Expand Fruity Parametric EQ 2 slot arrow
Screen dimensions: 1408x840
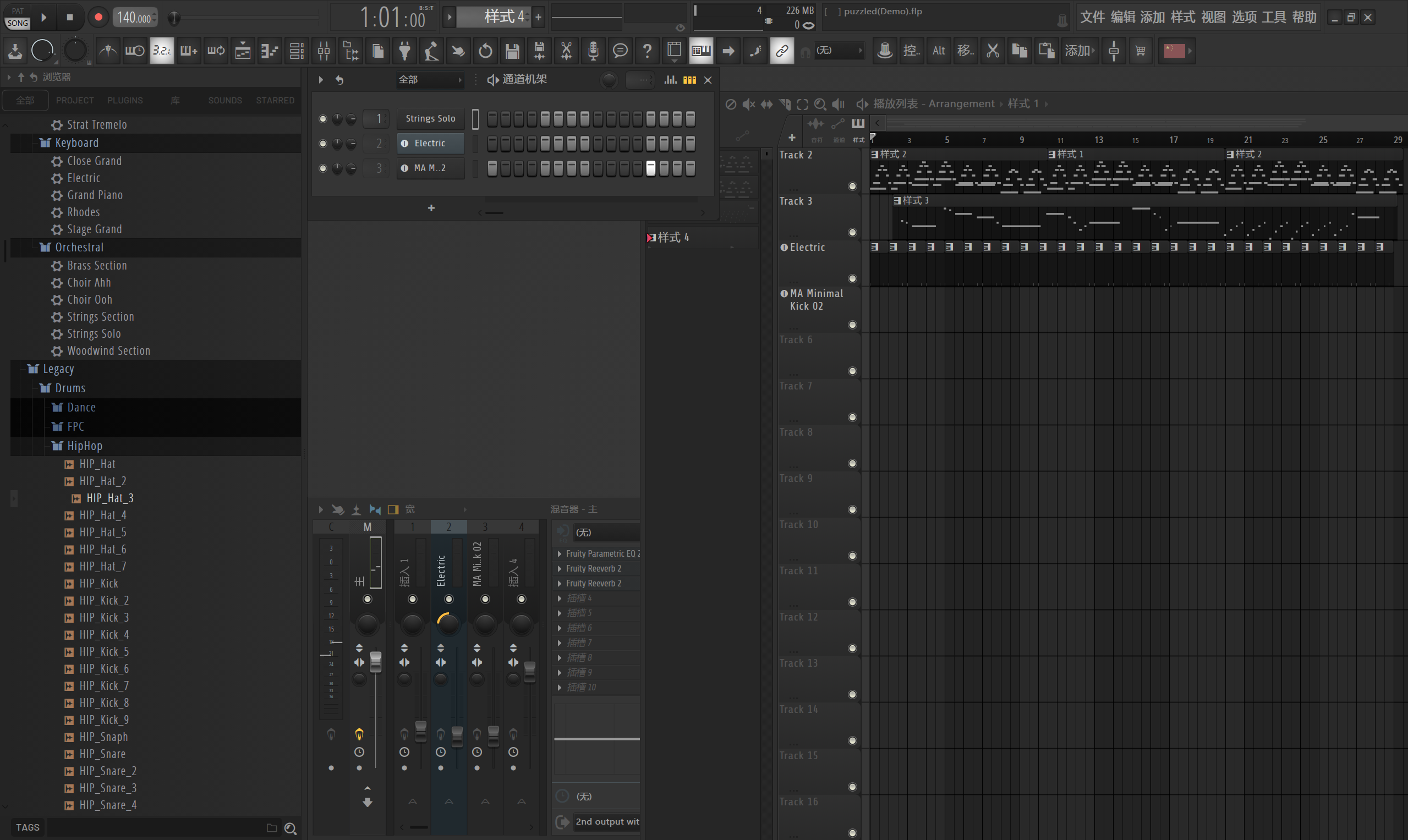(x=560, y=554)
